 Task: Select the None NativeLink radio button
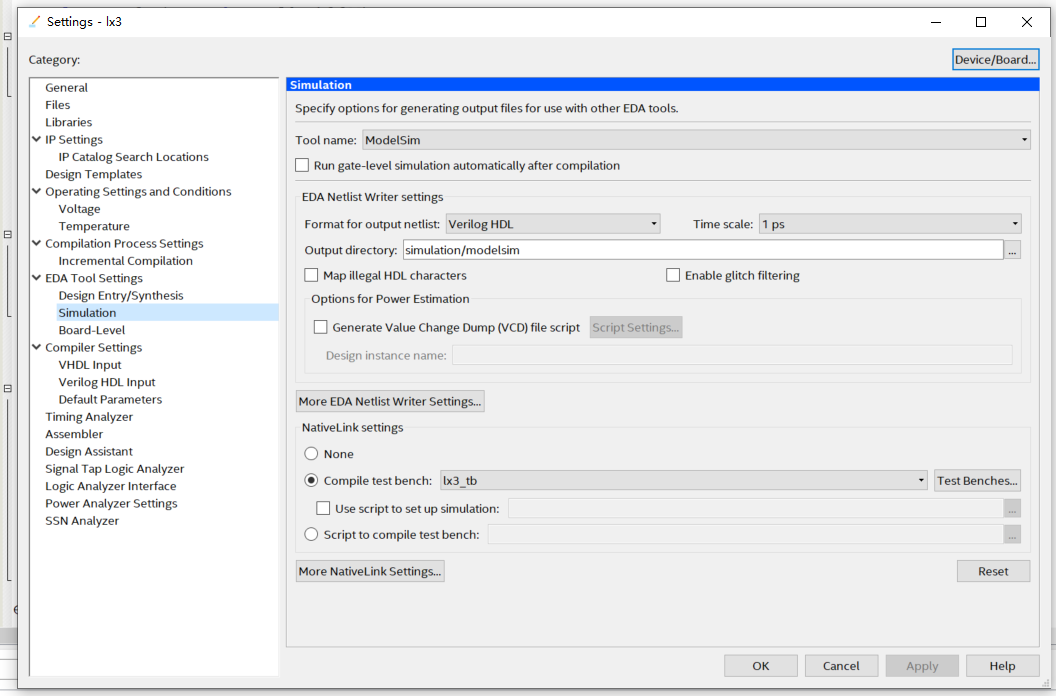(x=311, y=453)
